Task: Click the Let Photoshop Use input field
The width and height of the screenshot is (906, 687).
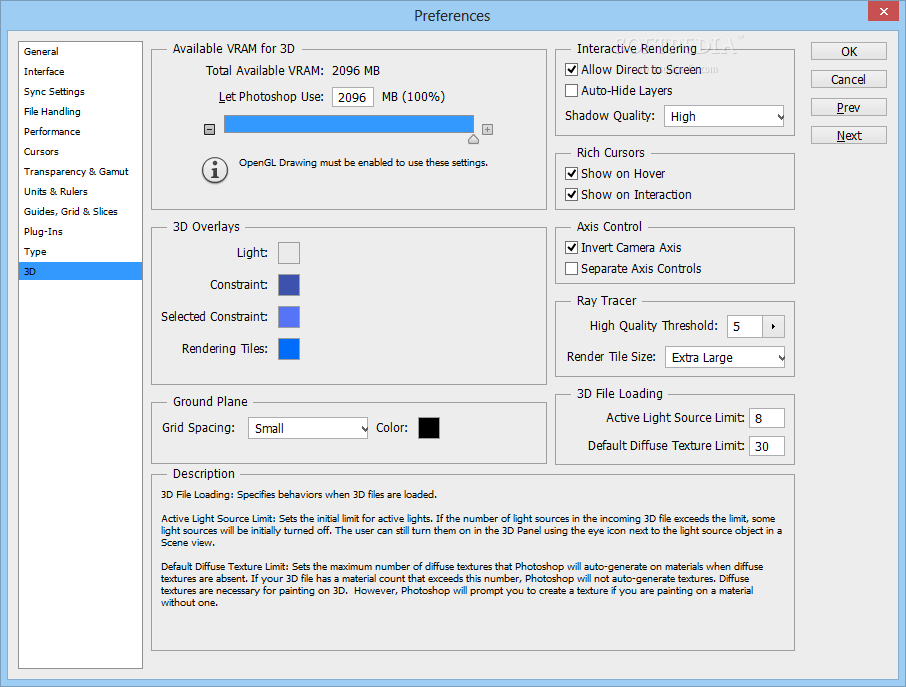Action: (352, 97)
